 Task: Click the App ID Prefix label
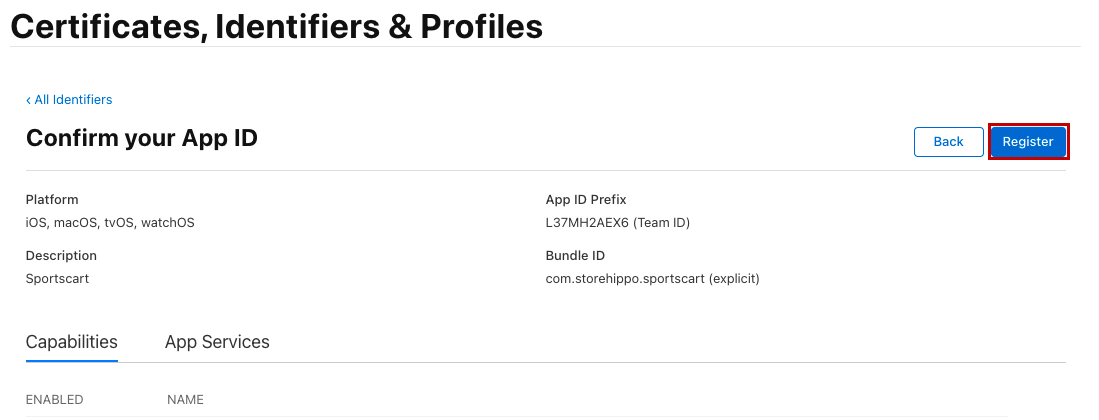coord(586,200)
